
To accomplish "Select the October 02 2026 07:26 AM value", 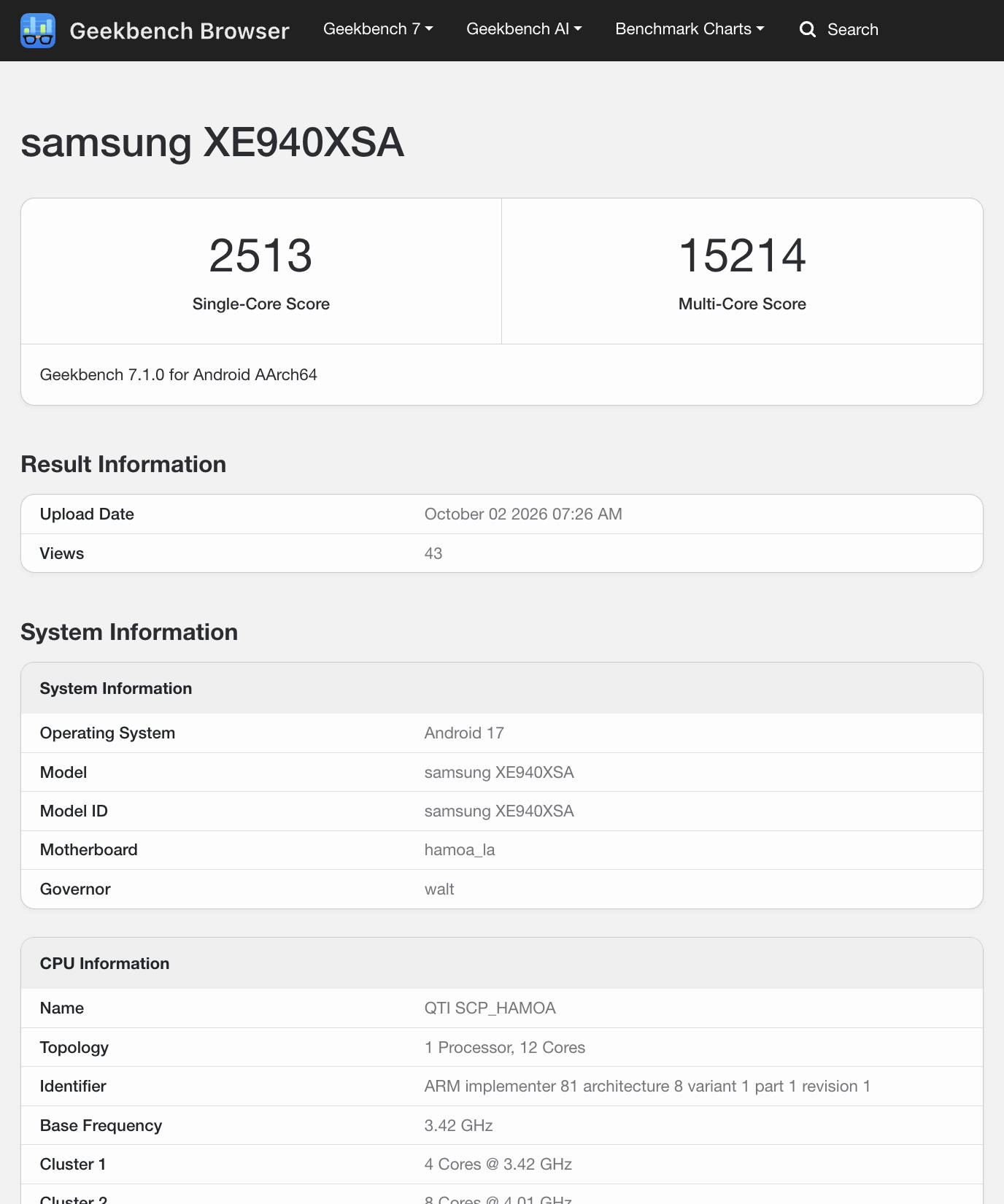I will click(x=523, y=514).
